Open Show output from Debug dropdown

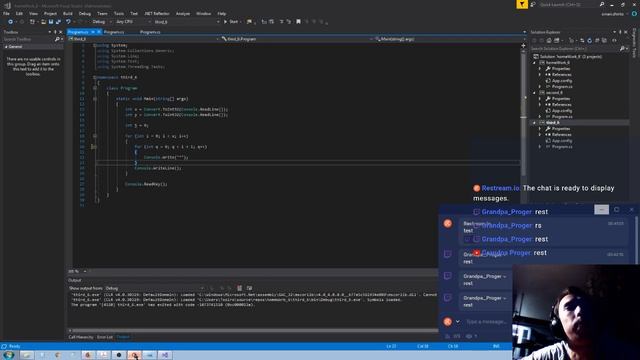click(x=155, y=288)
